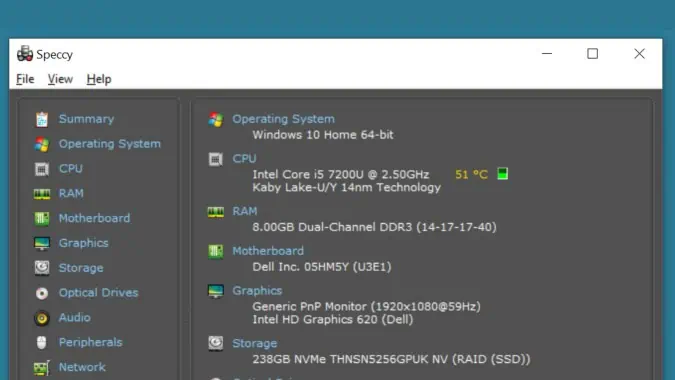Viewport: 675px width, 380px height.
Task: Click the Peripherals mouse icon in sidebar
Action: [x=41, y=343]
